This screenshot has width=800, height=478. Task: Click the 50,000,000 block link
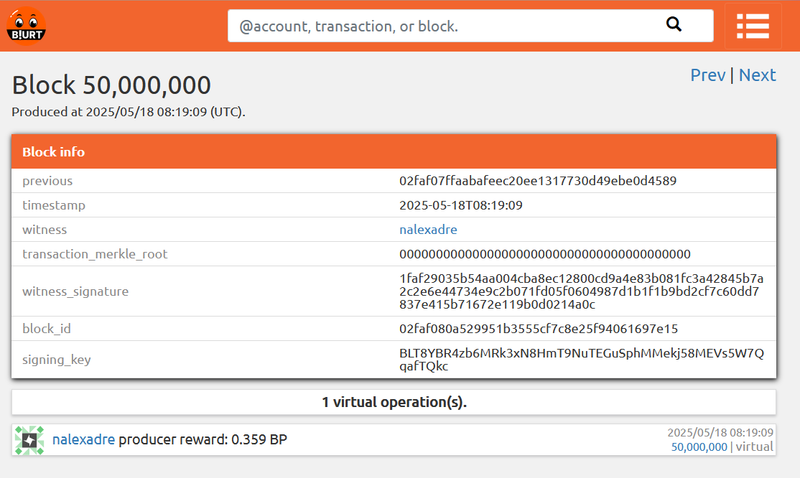click(699, 447)
